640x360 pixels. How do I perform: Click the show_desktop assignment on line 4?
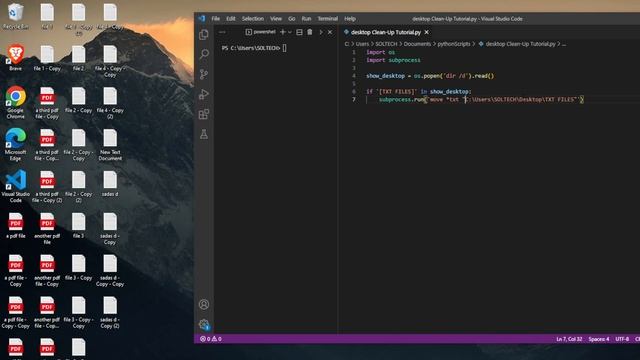tap(430, 76)
